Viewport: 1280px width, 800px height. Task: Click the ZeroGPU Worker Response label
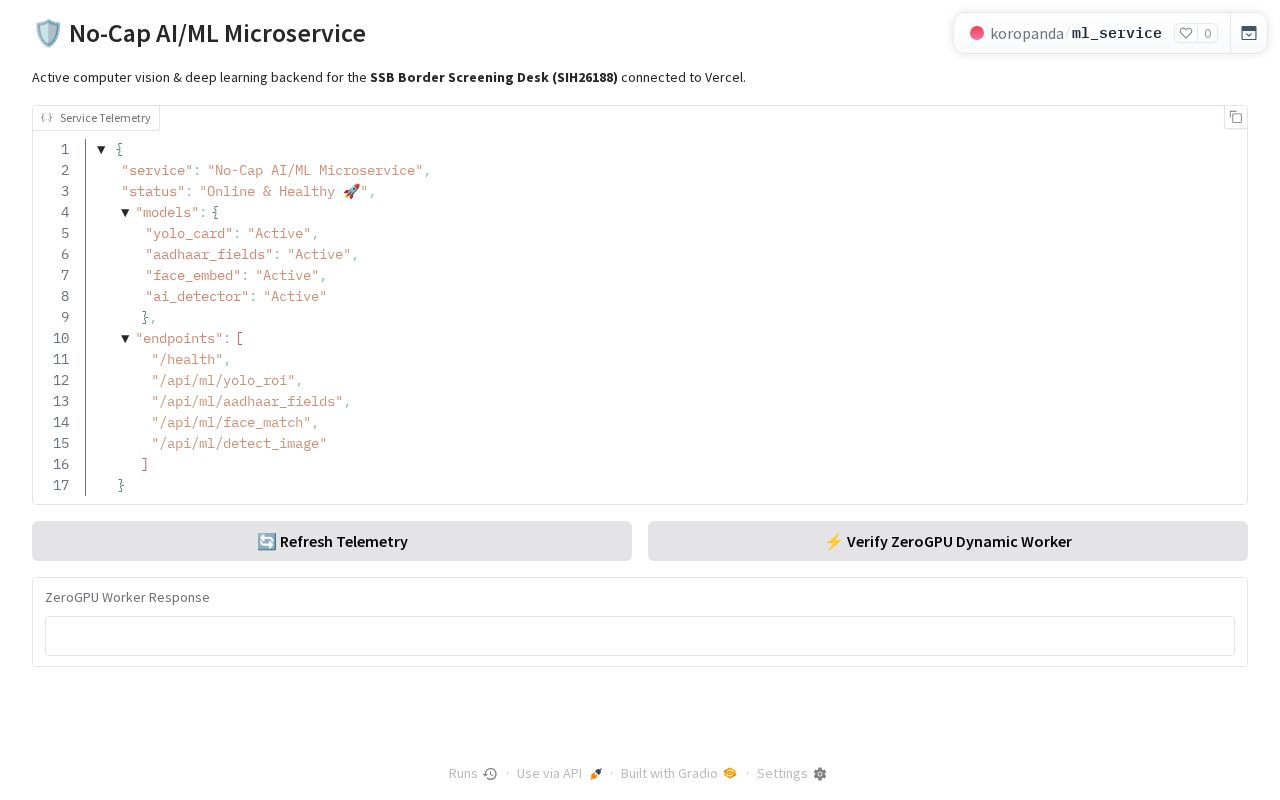[127, 597]
